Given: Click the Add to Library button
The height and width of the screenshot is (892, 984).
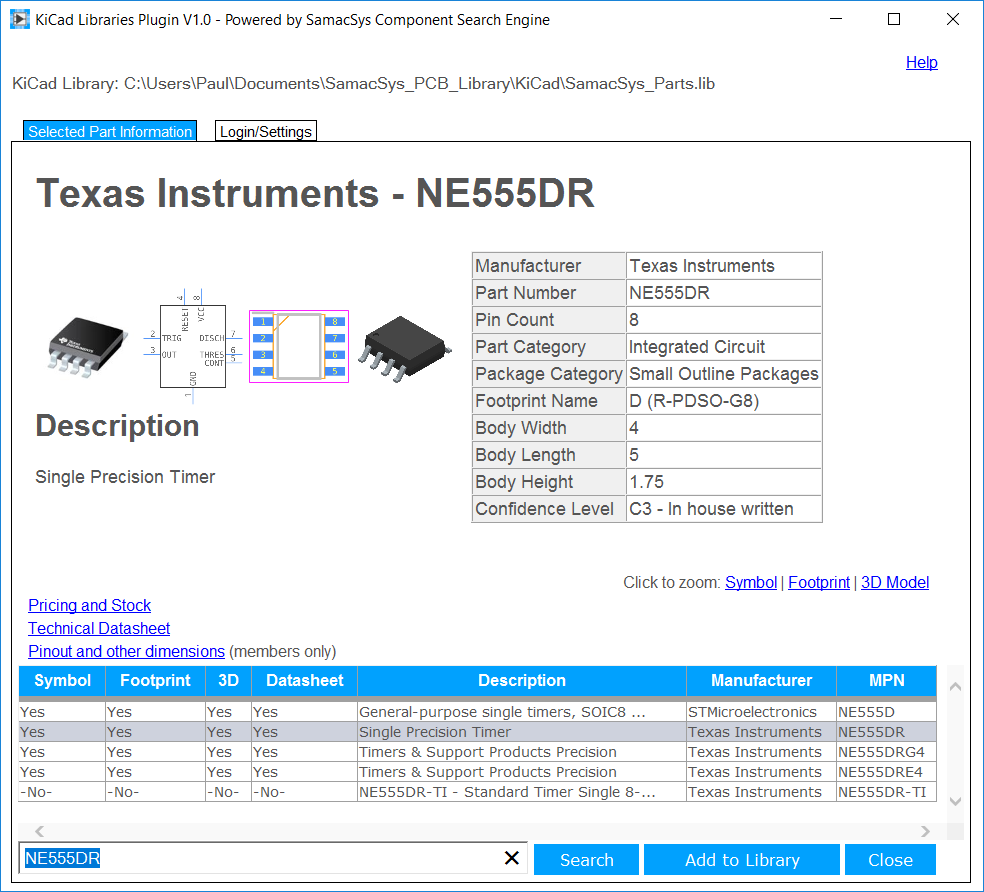Looking at the screenshot, I should coord(742,859).
